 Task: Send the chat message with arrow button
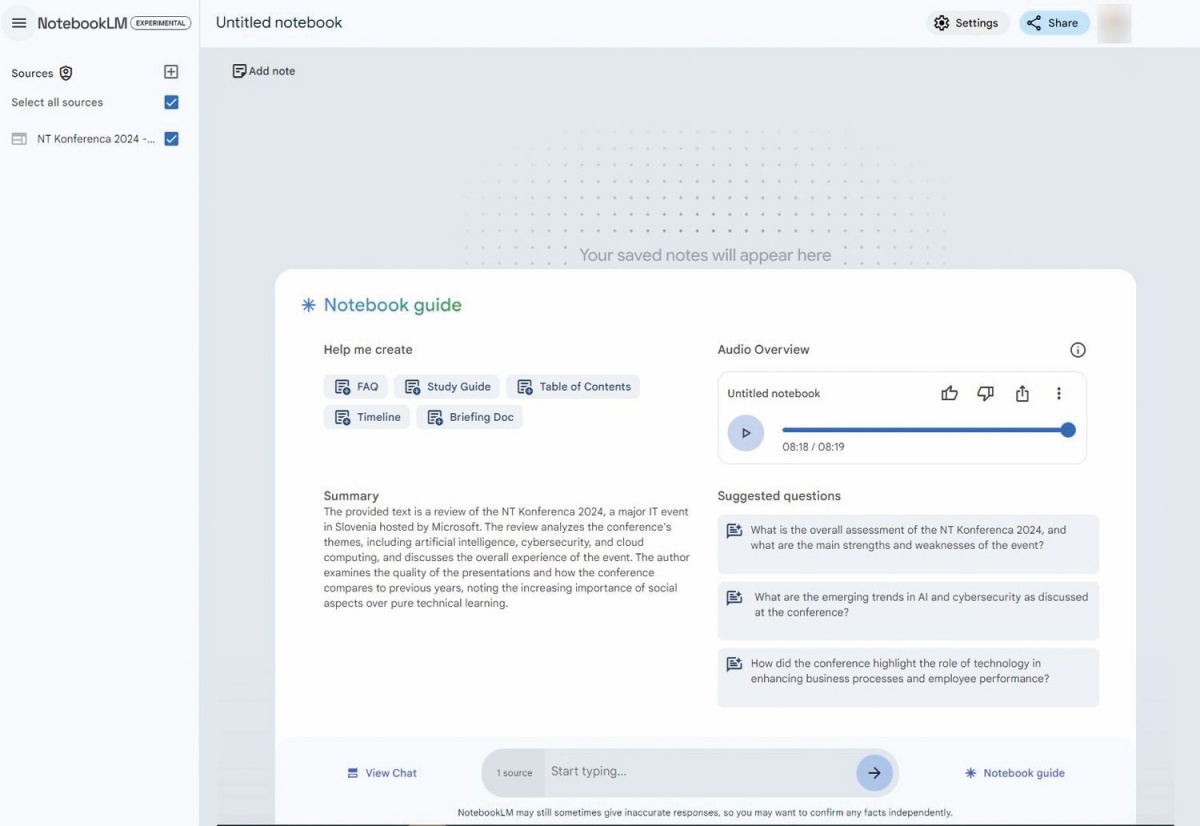point(874,773)
